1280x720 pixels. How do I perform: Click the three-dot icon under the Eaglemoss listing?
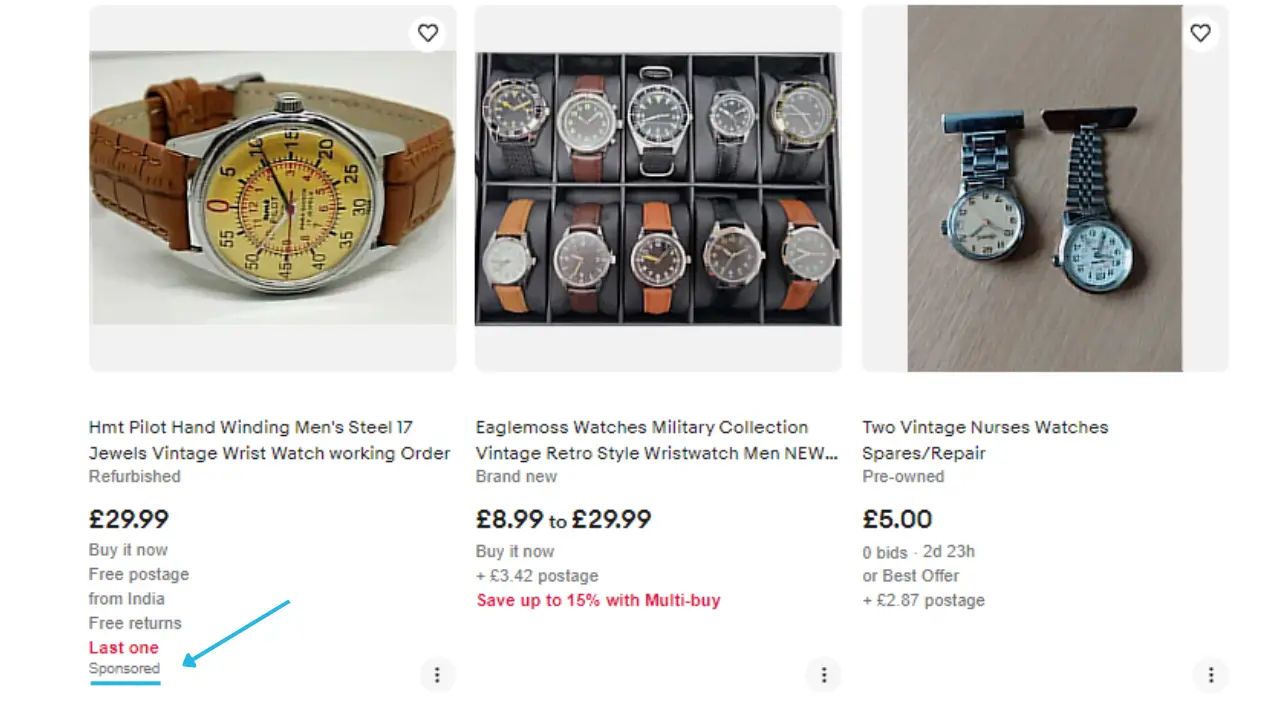coord(824,675)
